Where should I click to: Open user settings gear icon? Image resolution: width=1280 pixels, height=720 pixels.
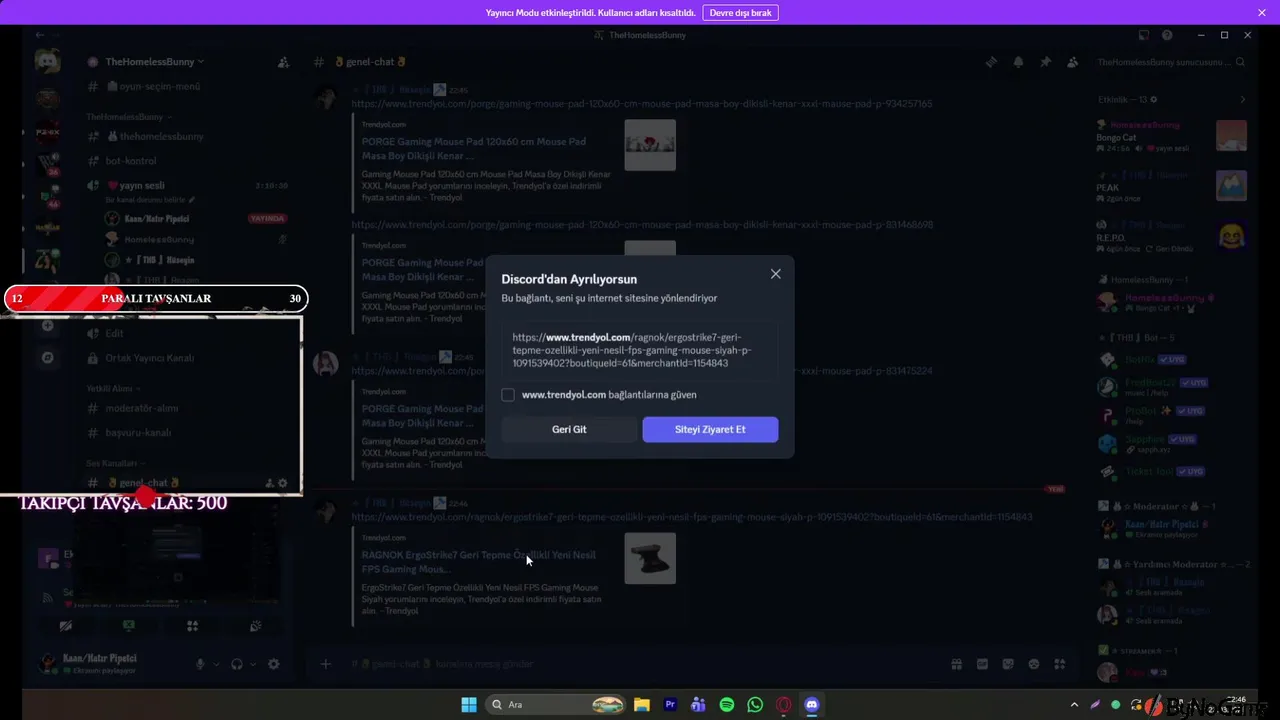[x=273, y=664]
